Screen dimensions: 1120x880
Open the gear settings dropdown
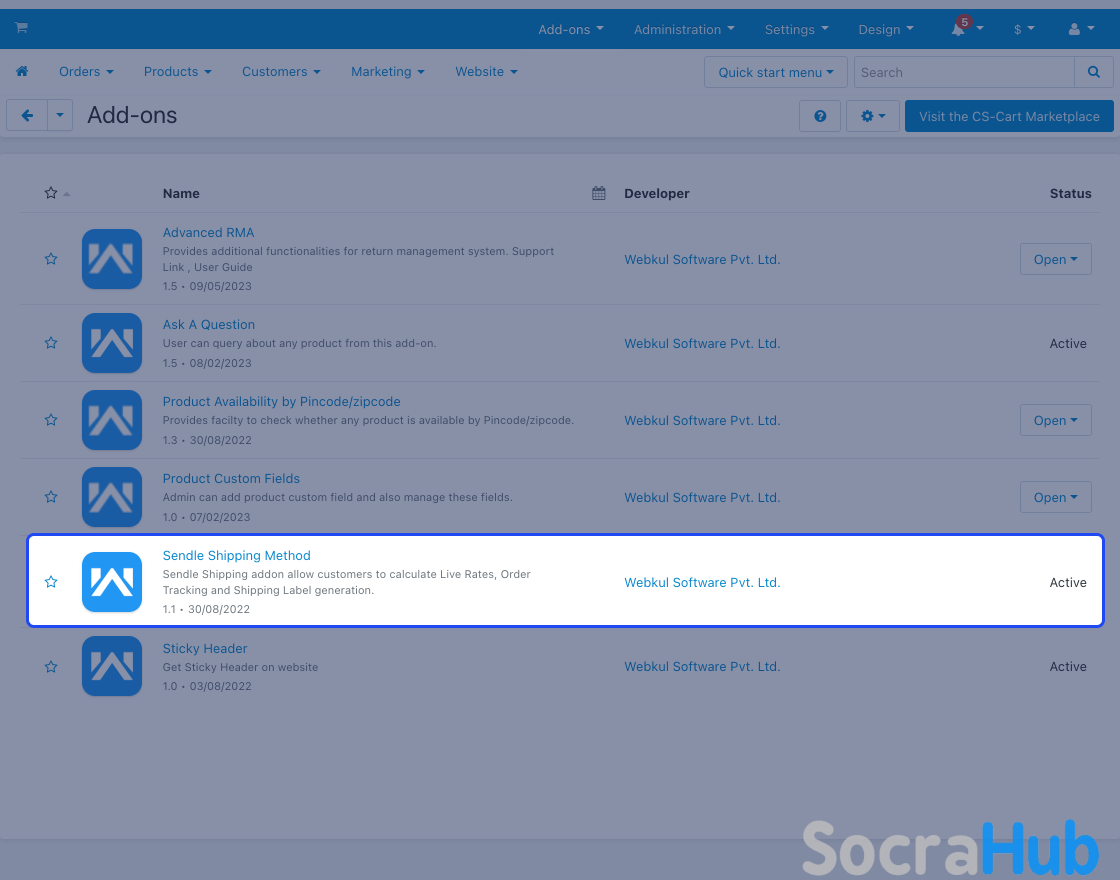click(x=872, y=116)
